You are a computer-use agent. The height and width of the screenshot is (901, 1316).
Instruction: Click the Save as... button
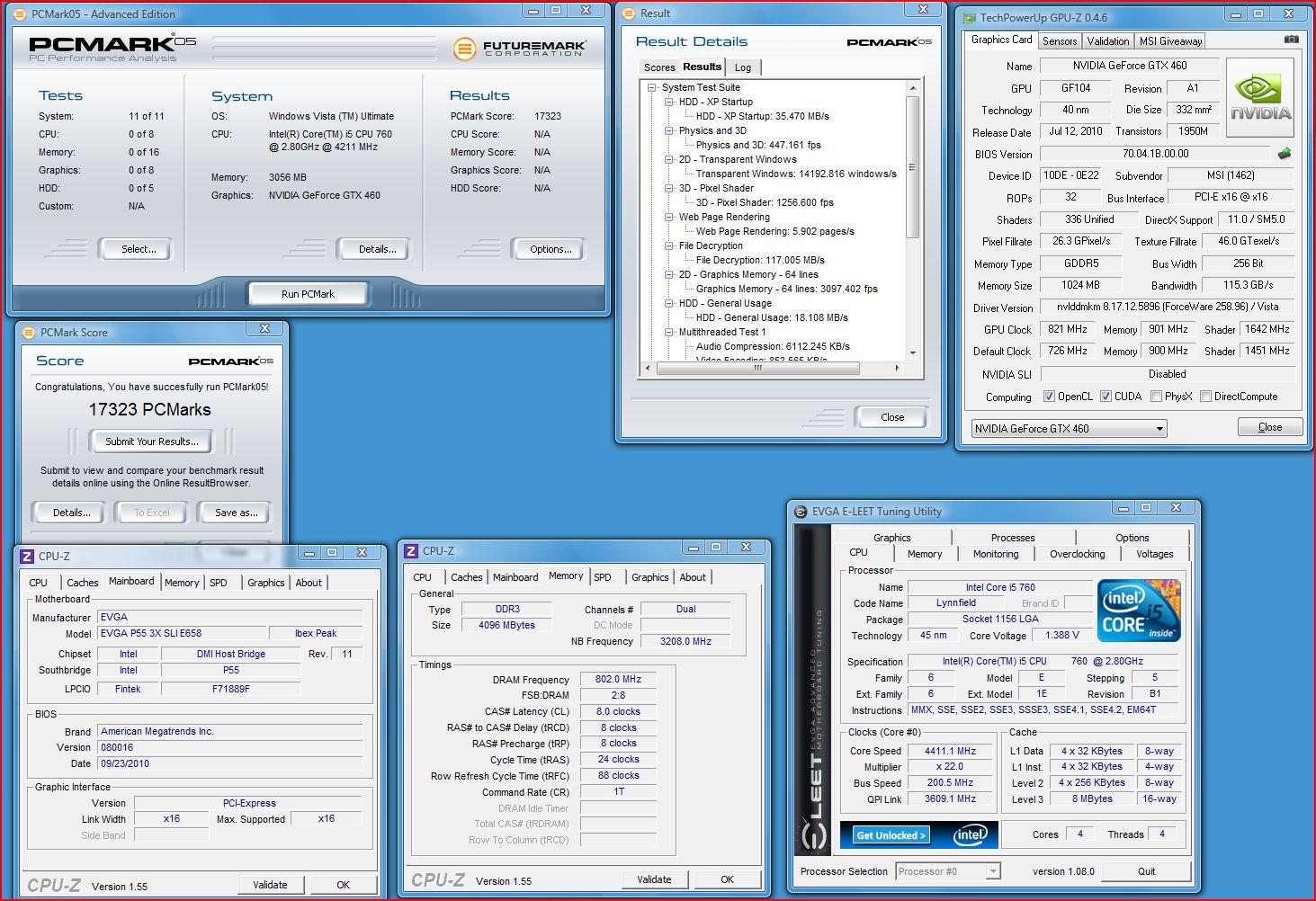236,513
